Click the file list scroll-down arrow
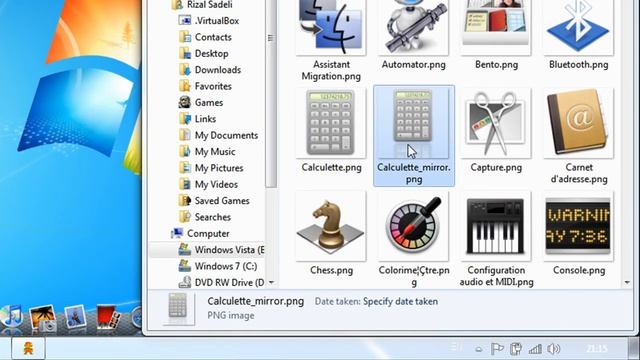 coord(627,282)
